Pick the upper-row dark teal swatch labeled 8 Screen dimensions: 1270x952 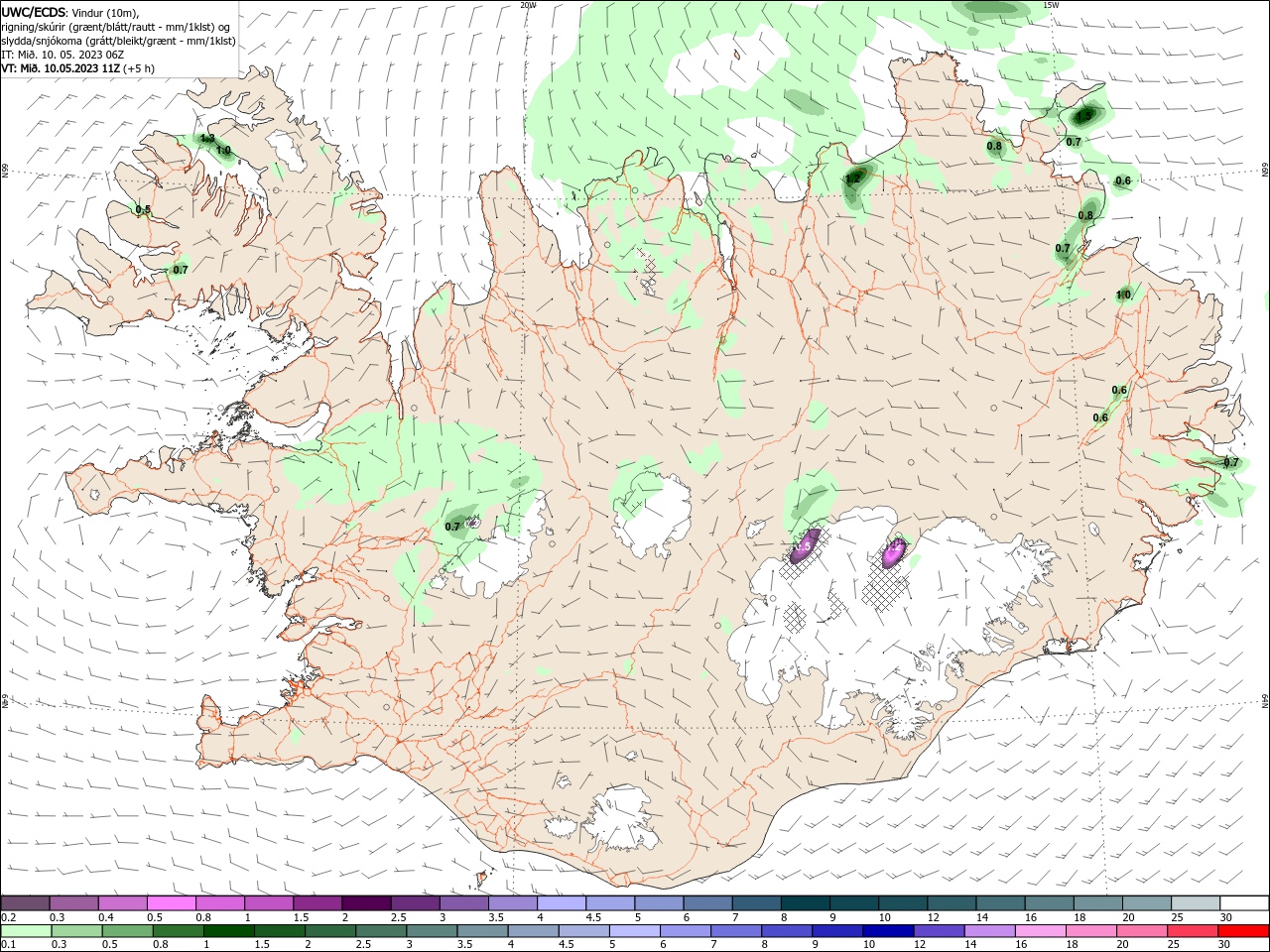(806, 903)
